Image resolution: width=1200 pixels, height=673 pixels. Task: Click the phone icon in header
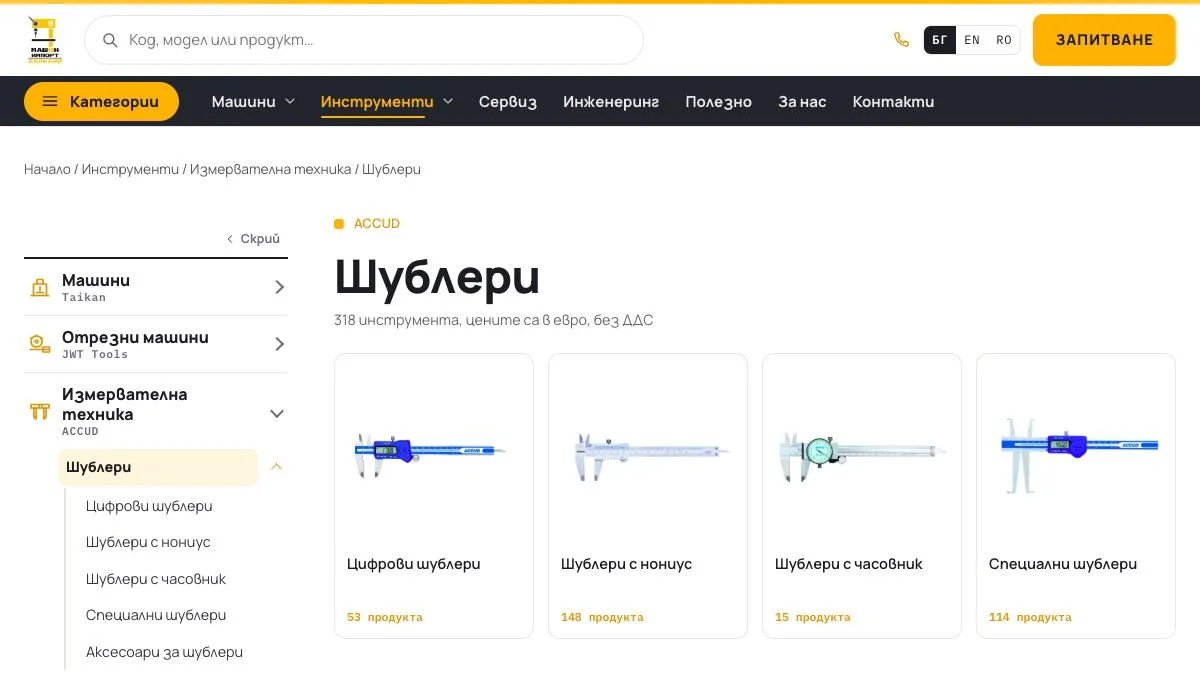point(901,40)
